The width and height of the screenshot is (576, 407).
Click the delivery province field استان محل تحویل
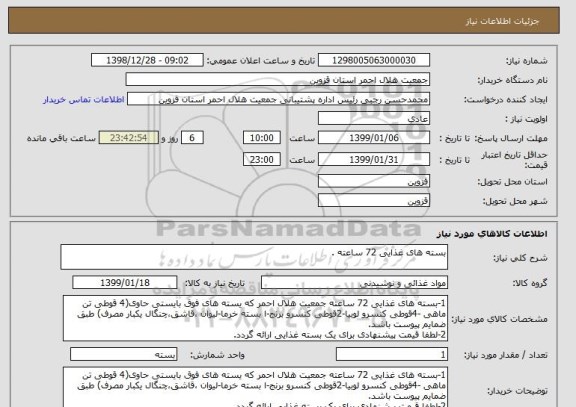point(374,181)
